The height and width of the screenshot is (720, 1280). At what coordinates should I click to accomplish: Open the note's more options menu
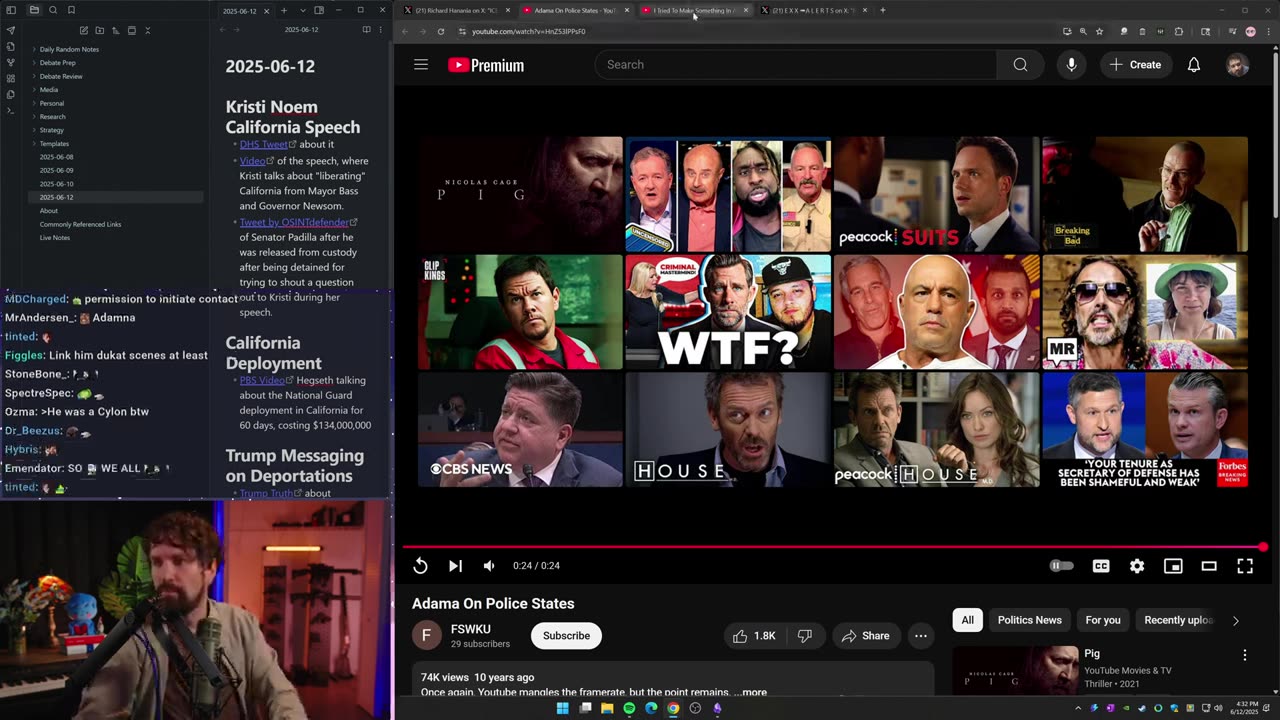pos(381,30)
